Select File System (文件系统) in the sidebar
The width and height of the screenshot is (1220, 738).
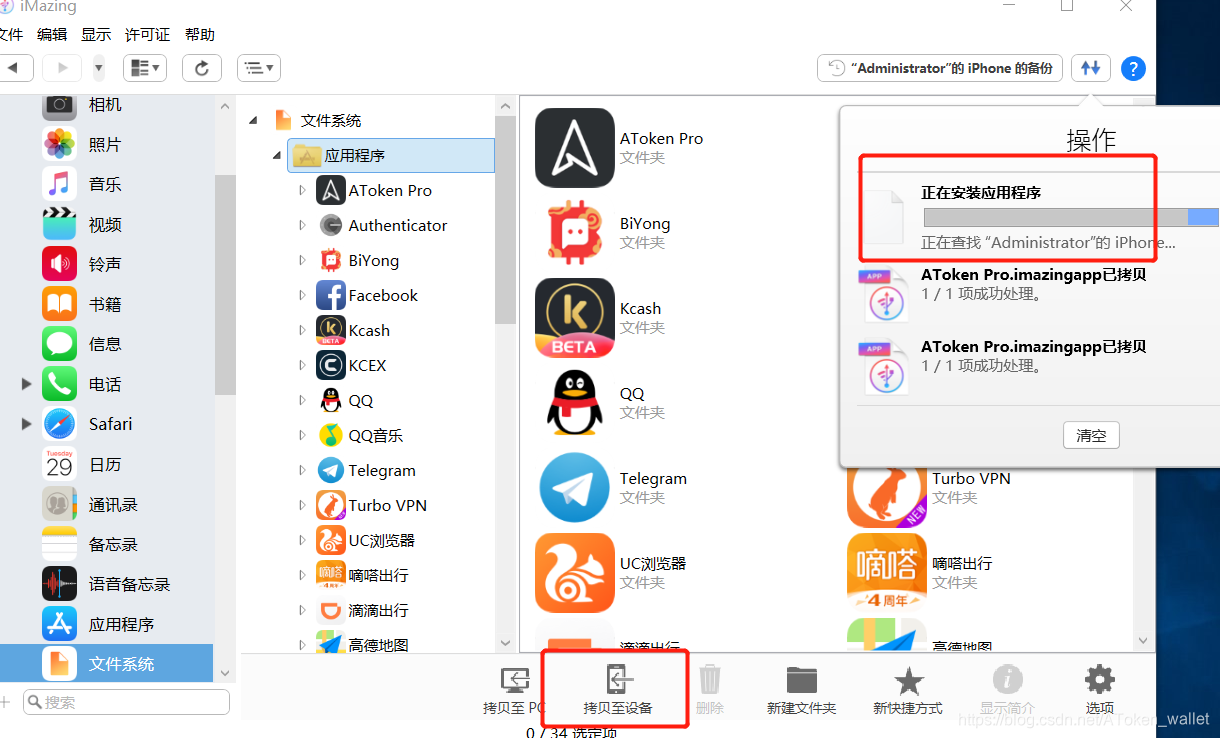105,663
